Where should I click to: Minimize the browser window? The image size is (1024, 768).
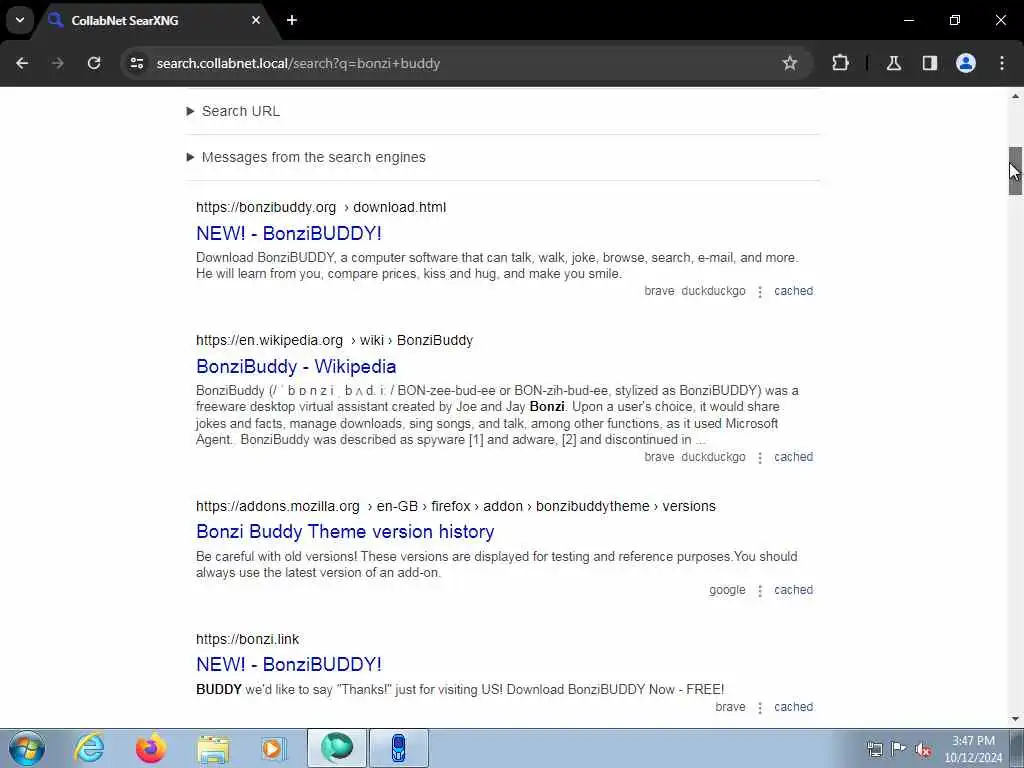(x=908, y=20)
